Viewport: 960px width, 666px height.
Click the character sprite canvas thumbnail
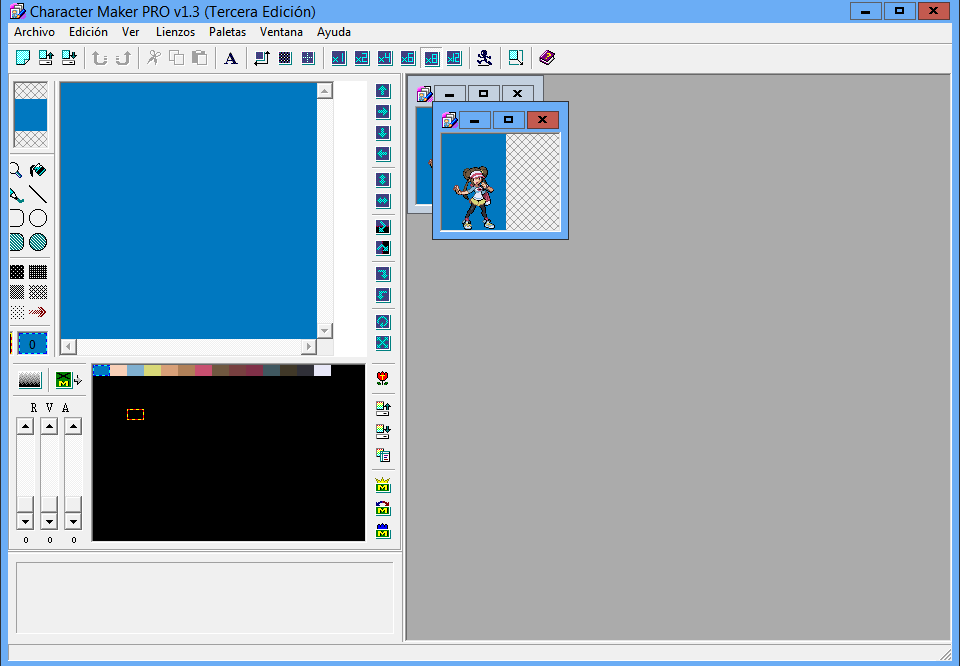pos(473,182)
